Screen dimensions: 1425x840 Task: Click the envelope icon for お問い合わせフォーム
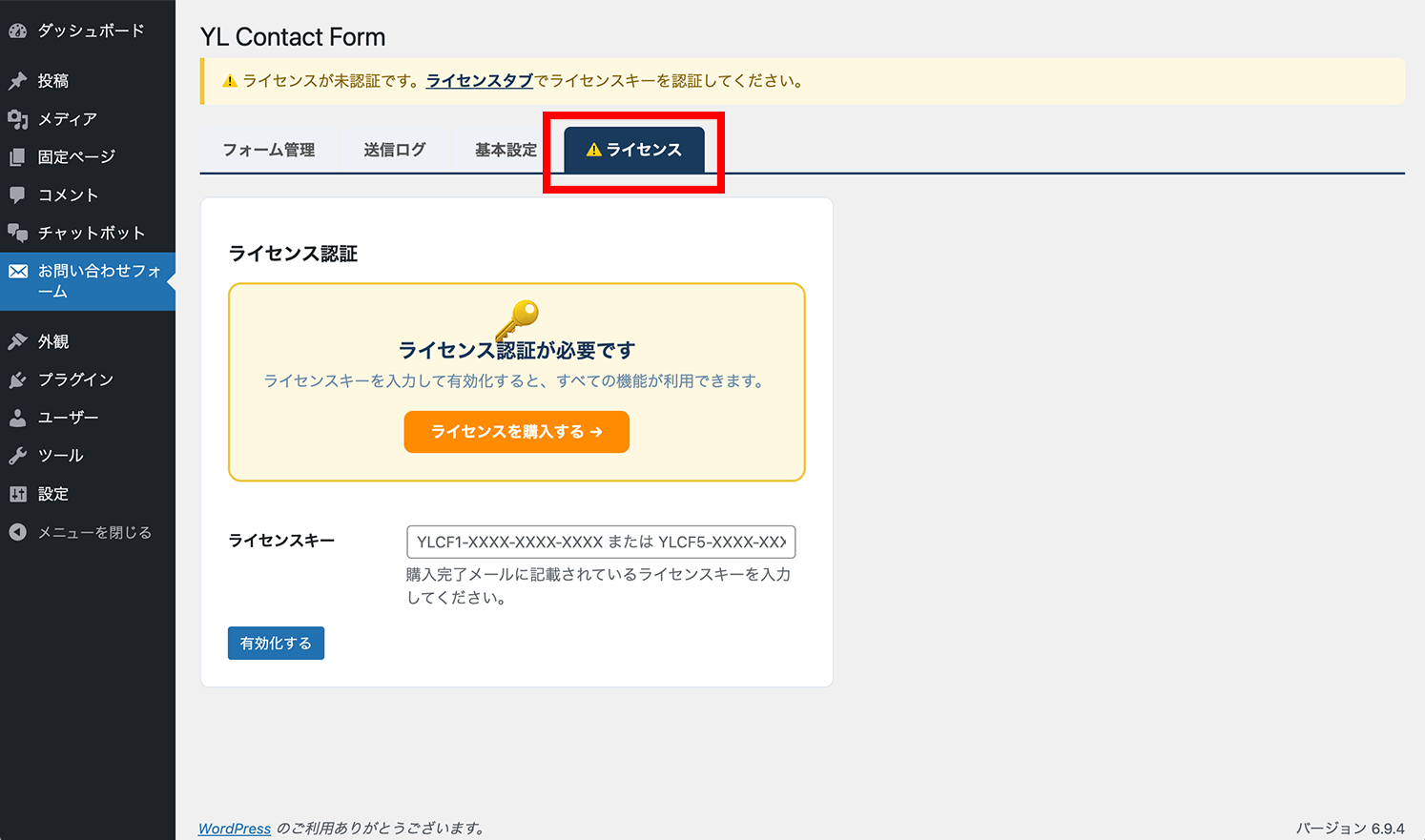pyautogui.click(x=17, y=272)
